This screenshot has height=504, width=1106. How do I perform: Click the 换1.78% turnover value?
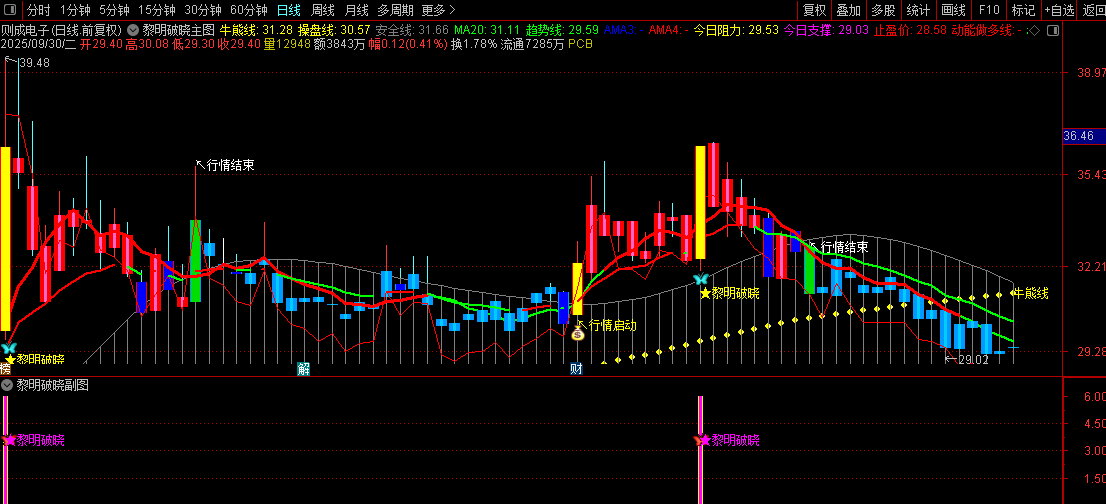click(474, 44)
